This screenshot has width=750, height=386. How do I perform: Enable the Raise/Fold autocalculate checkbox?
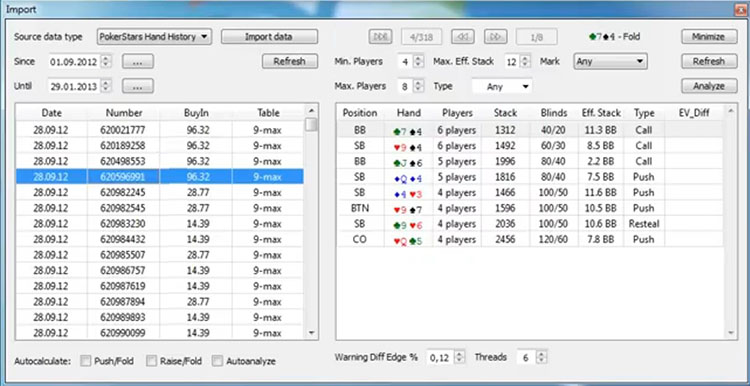click(152, 361)
